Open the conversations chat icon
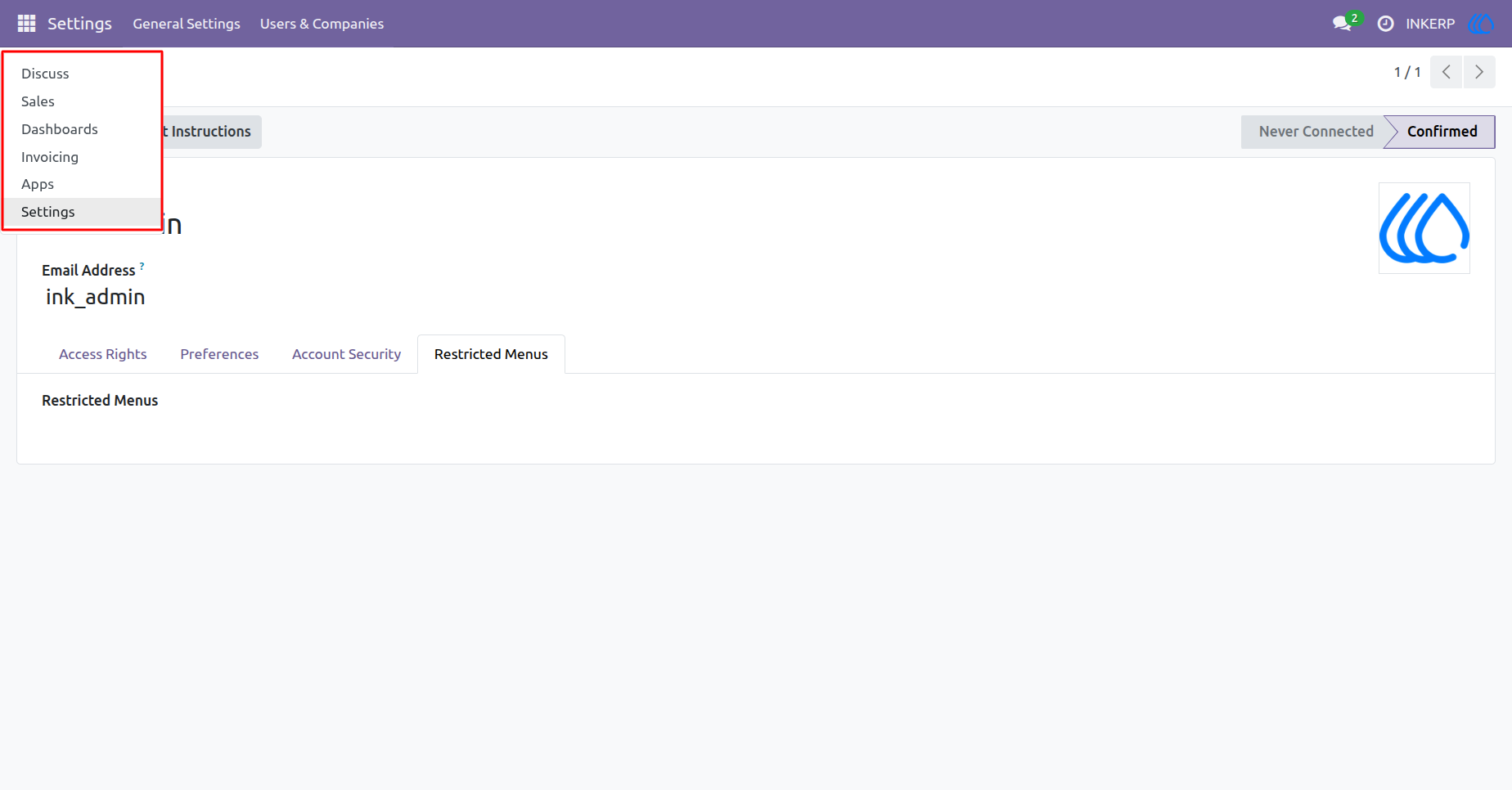1512x790 pixels. 1342,24
